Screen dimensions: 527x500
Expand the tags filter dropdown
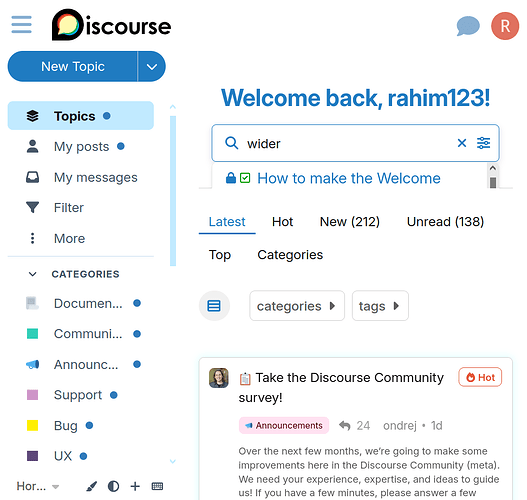380,306
